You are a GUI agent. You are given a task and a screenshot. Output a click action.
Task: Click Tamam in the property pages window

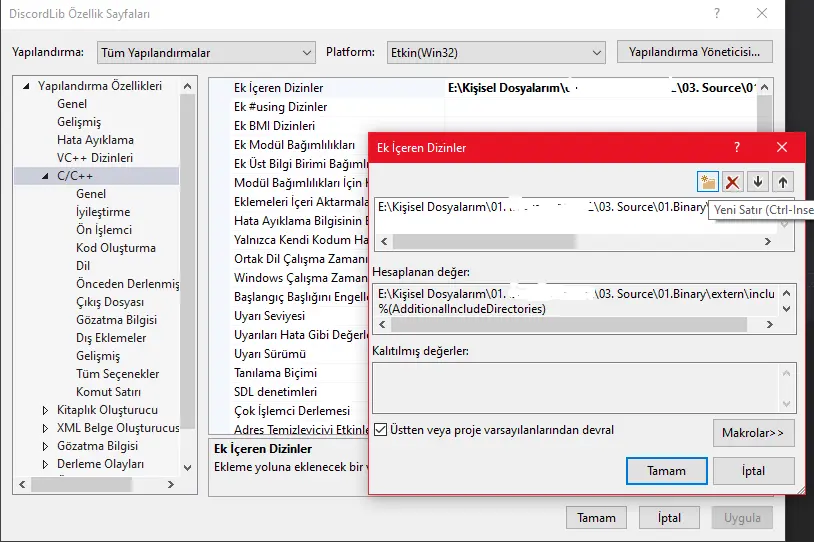[596, 518]
